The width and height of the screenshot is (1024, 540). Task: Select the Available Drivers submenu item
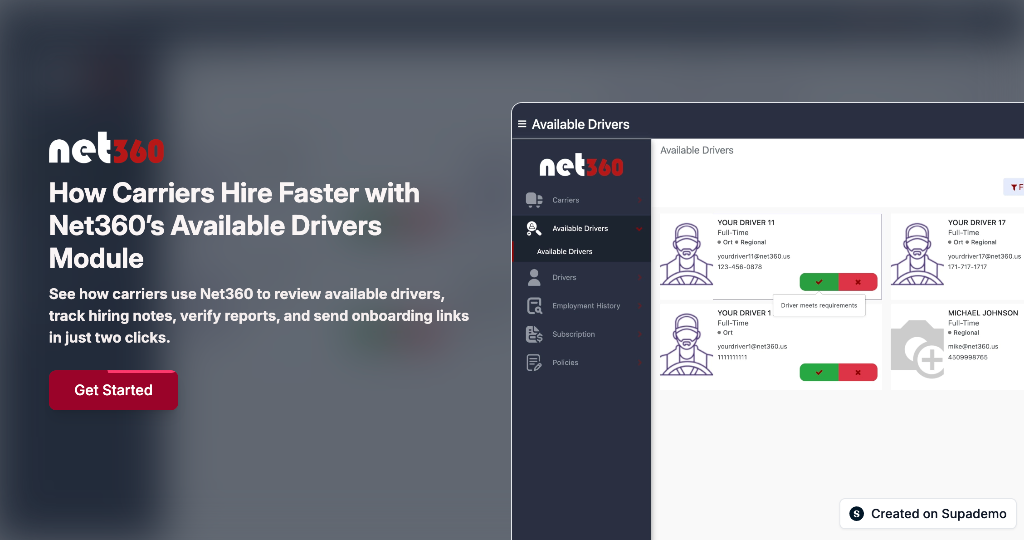coord(581,251)
